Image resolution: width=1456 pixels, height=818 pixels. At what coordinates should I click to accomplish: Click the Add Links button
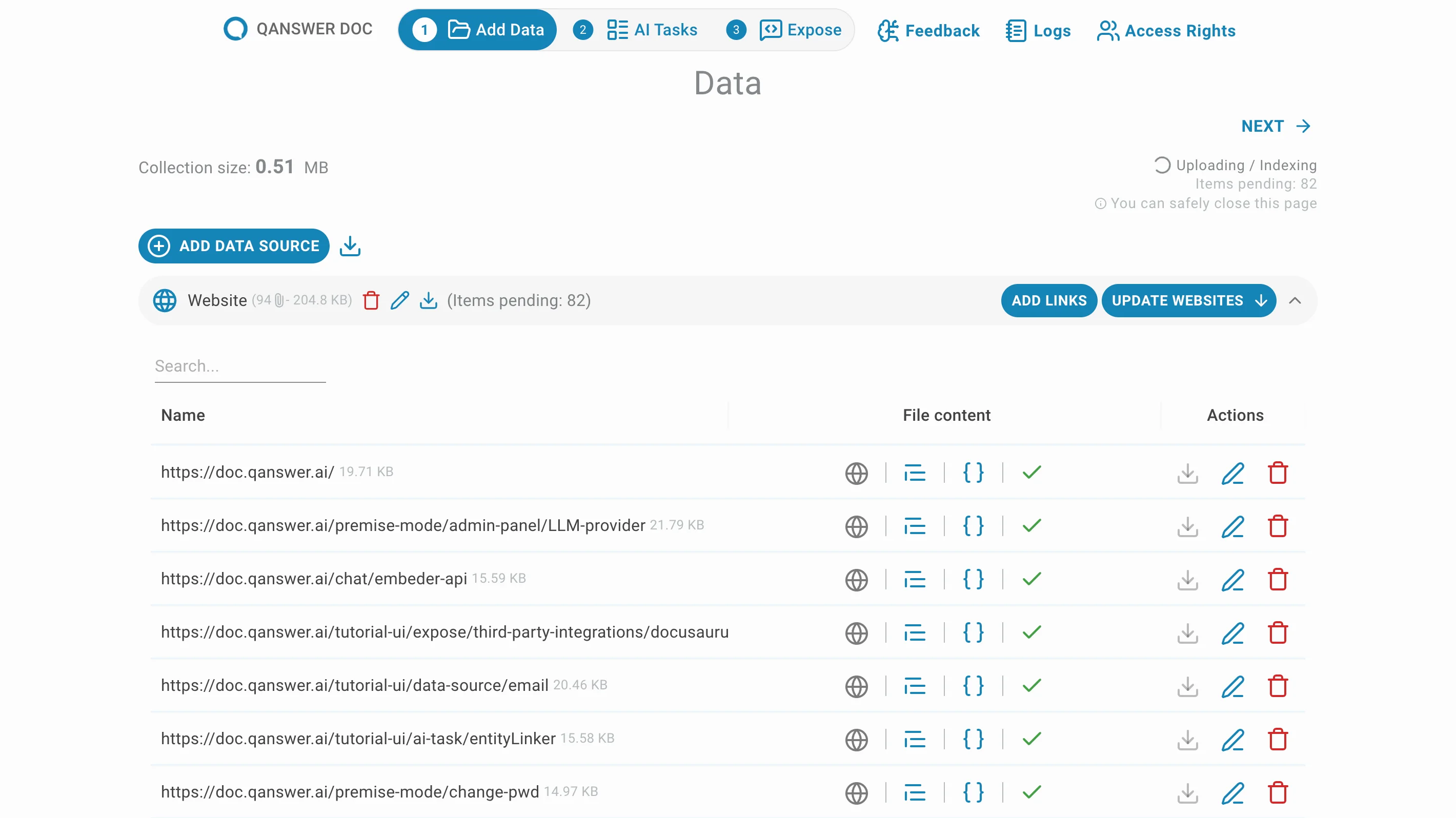[x=1049, y=300]
